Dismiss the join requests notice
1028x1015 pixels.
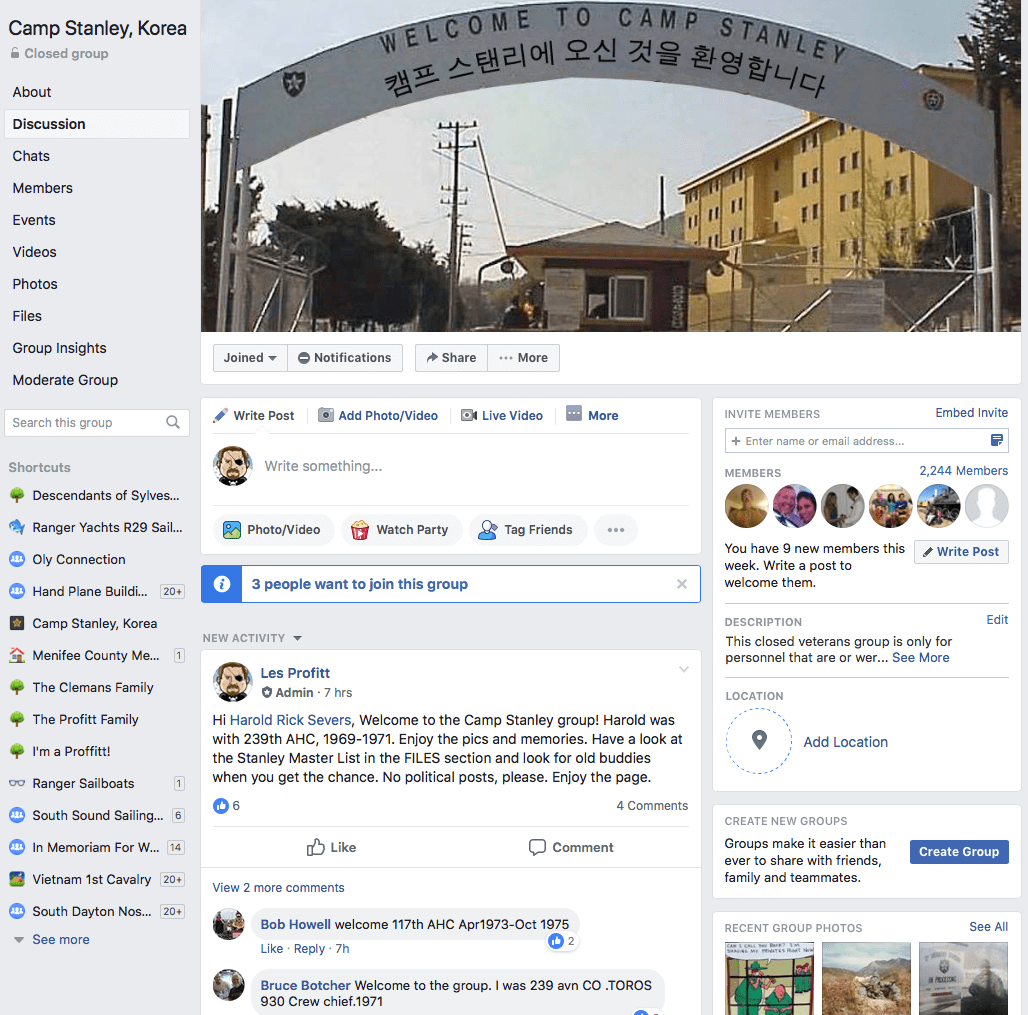682,584
